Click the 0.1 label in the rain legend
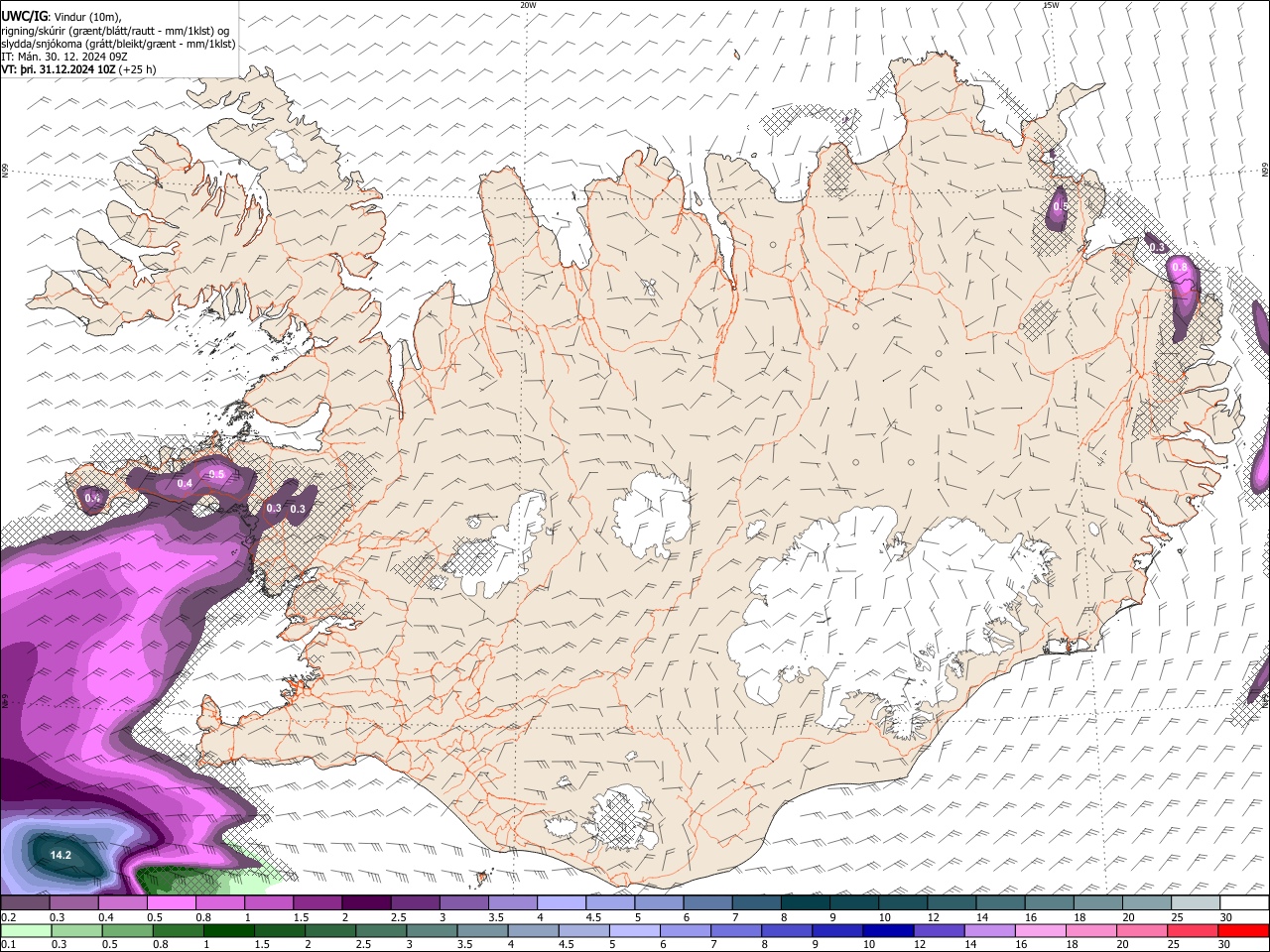Viewport: 1270px width, 952px height. pyautogui.click(x=8, y=944)
